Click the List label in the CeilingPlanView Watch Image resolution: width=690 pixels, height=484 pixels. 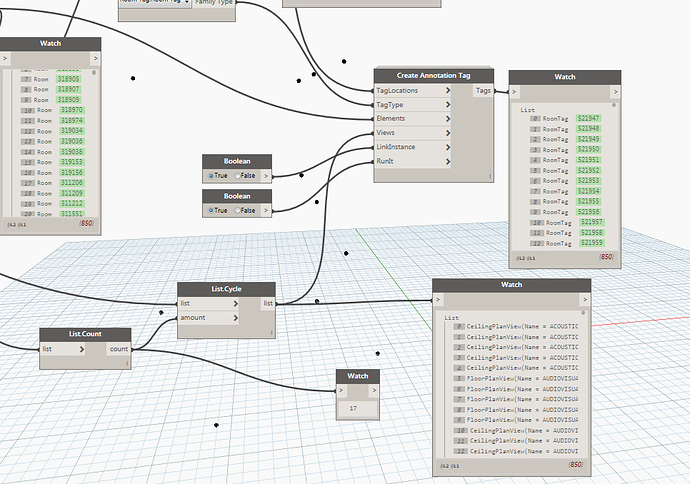451,318
